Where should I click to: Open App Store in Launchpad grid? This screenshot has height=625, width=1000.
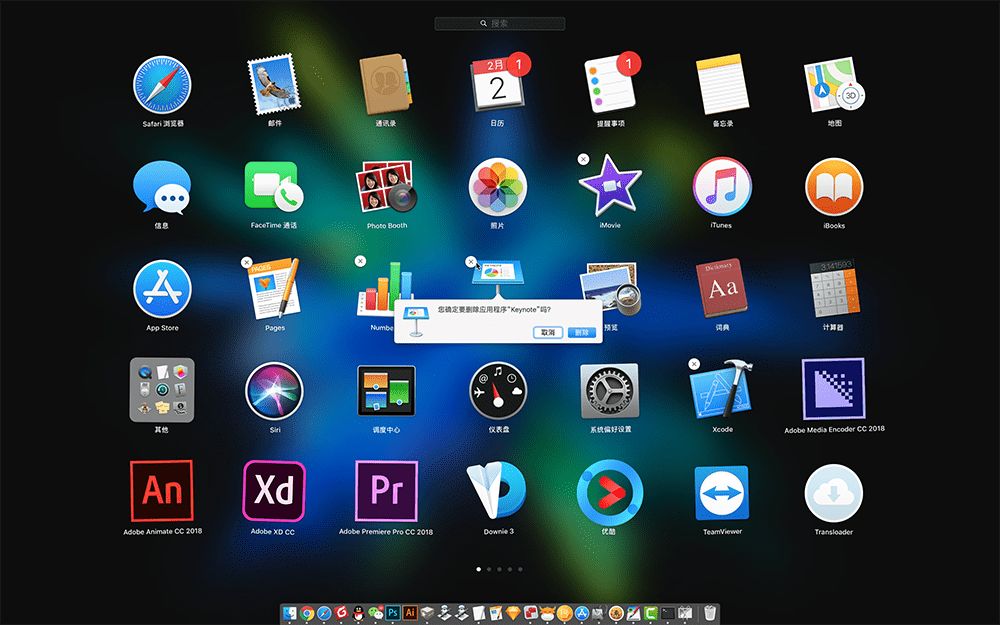162,289
